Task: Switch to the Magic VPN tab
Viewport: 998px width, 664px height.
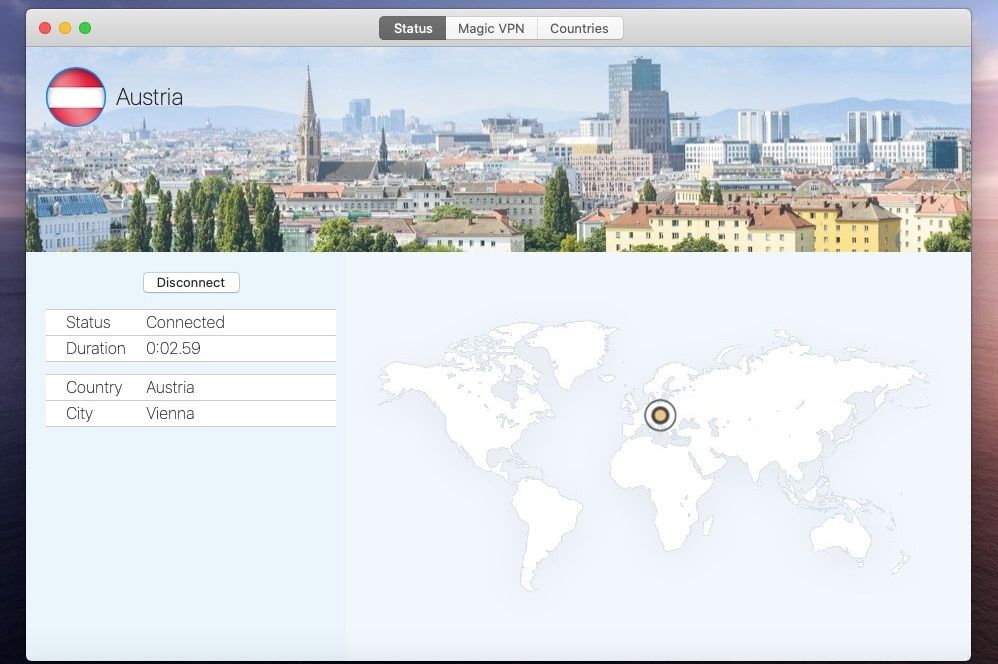Action: 490,28
